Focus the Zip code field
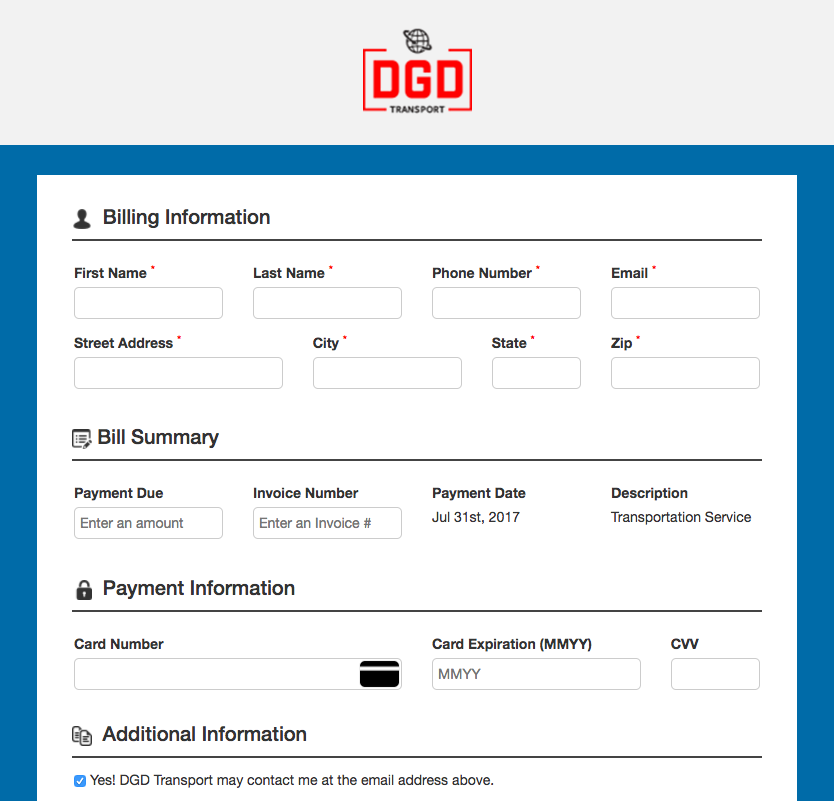This screenshot has width=834, height=801. [685, 373]
